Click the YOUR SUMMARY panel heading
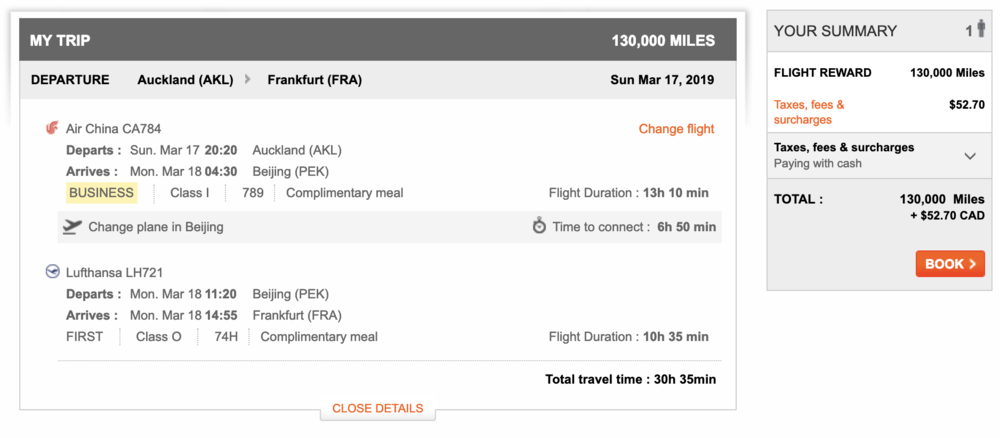 [835, 31]
